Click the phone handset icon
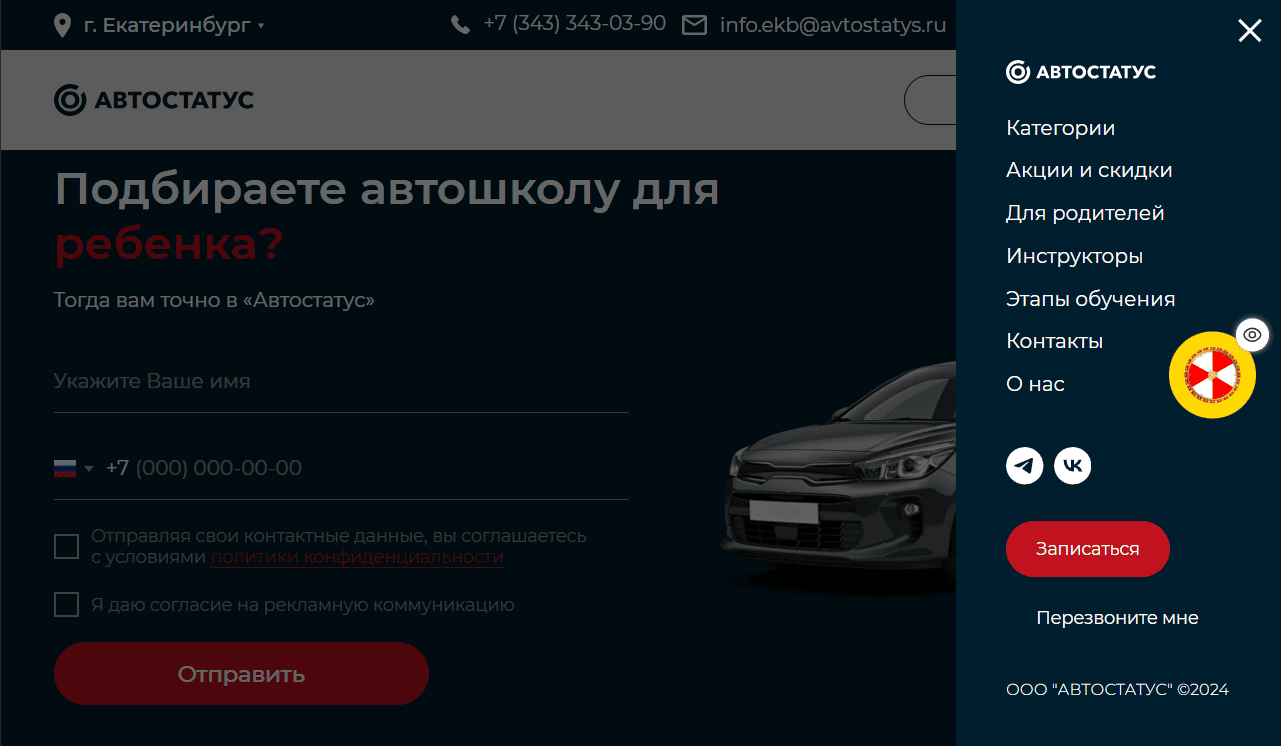This screenshot has height=746, width=1281. [460, 25]
